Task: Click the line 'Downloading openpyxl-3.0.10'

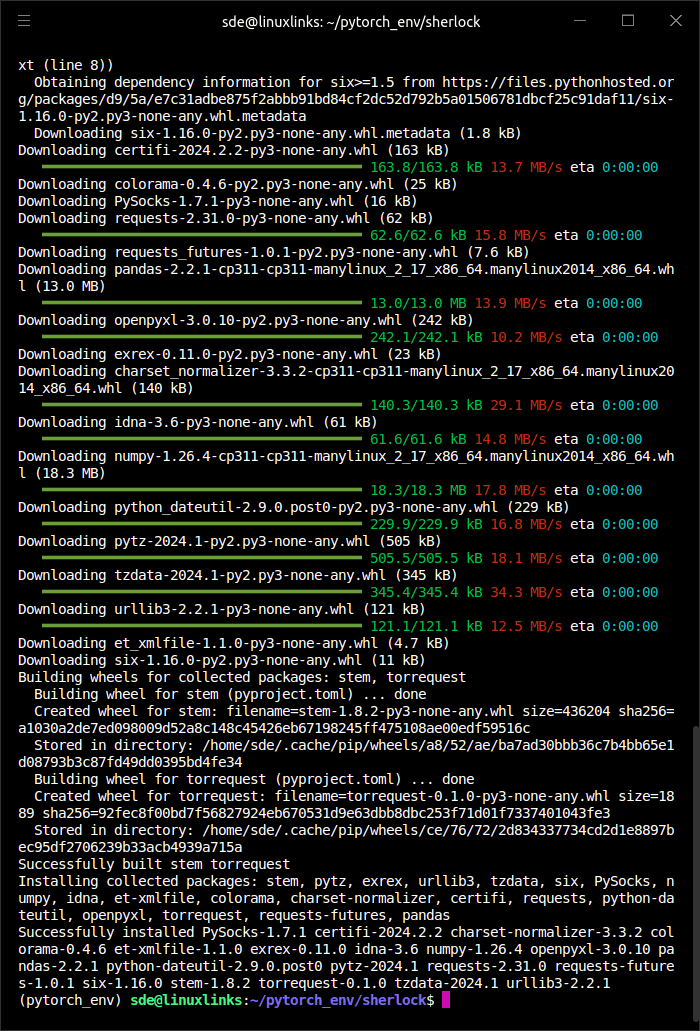Action: (x=246, y=320)
